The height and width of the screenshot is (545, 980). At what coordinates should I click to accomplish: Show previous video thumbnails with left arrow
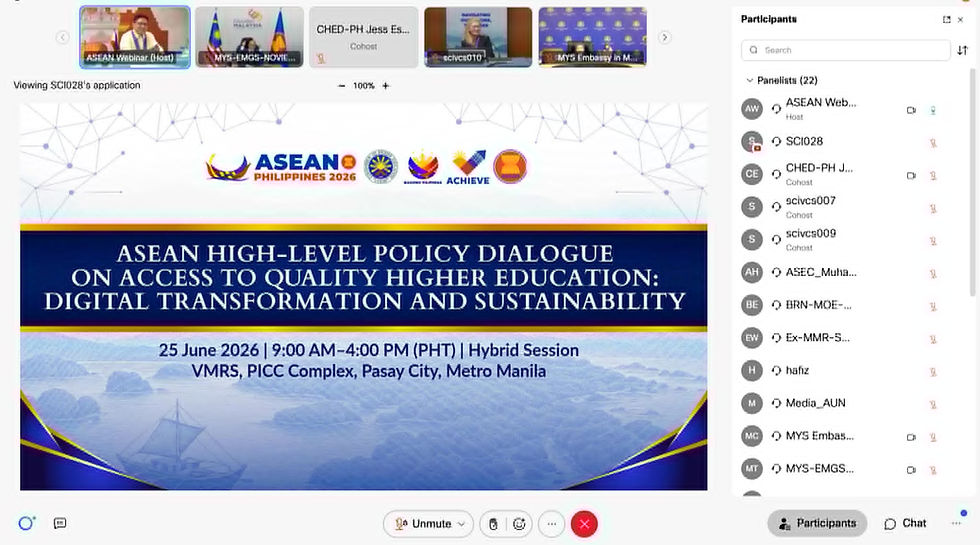[62, 38]
